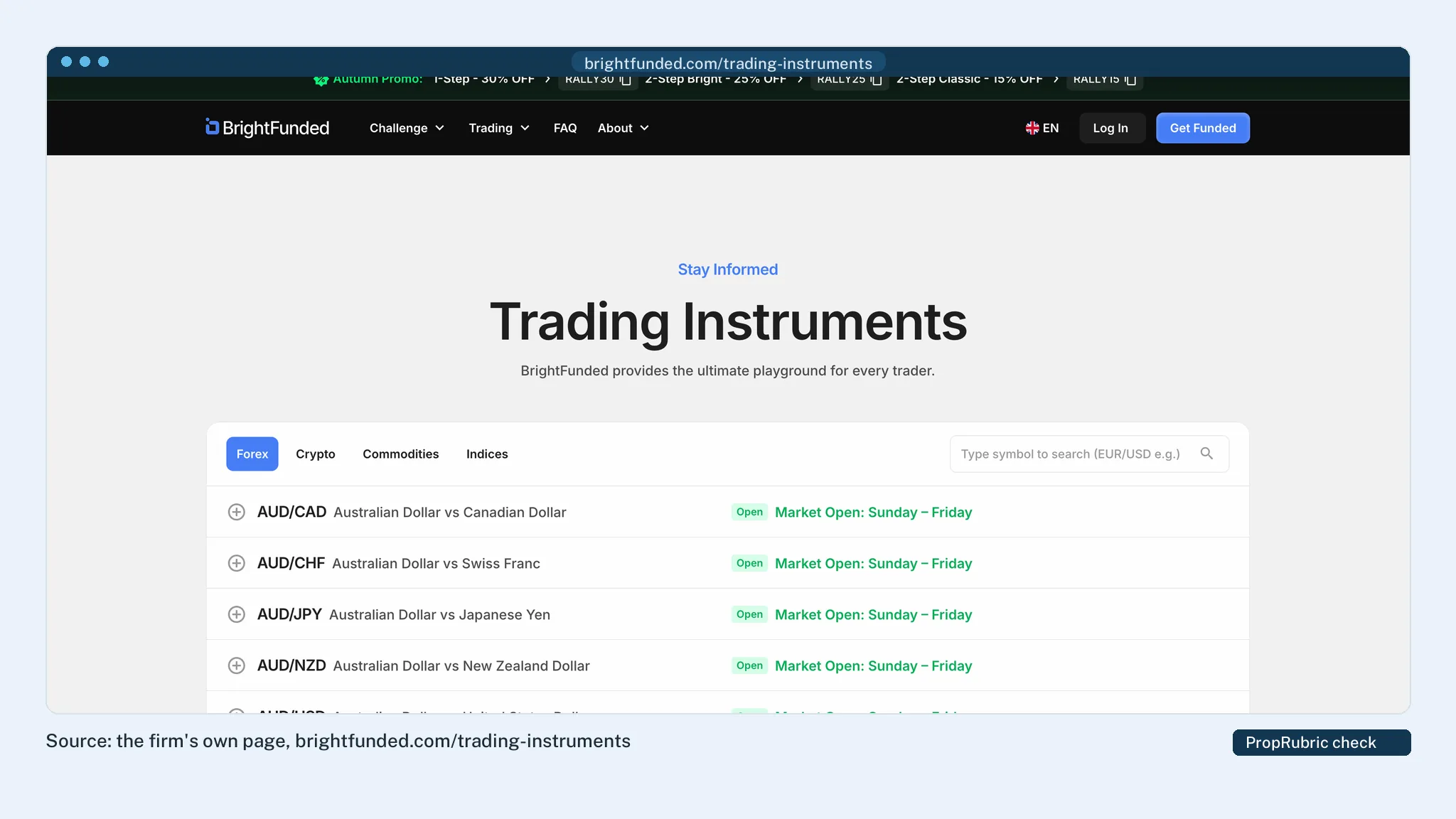The image size is (1456, 819).
Task: Click 'Australian Dollar vs Japanese Yen' description
Action: click(439, 614)
